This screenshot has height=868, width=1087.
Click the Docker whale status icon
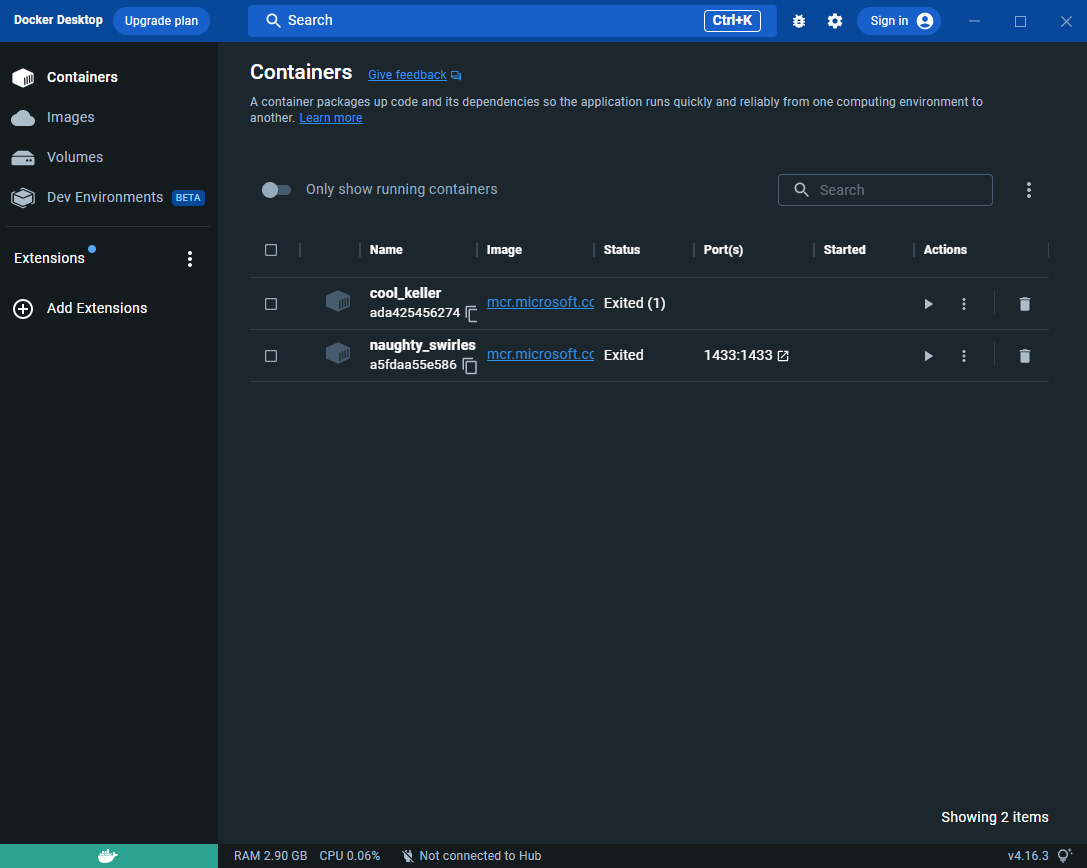107,856
